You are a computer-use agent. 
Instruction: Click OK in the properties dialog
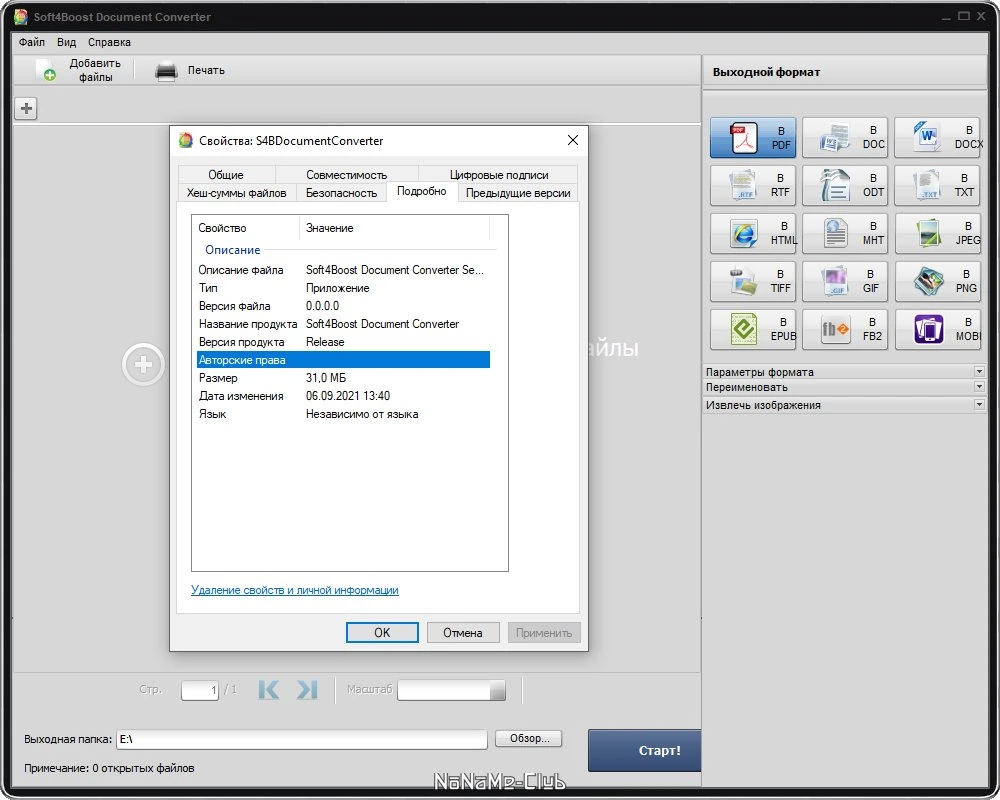[382, 632]
